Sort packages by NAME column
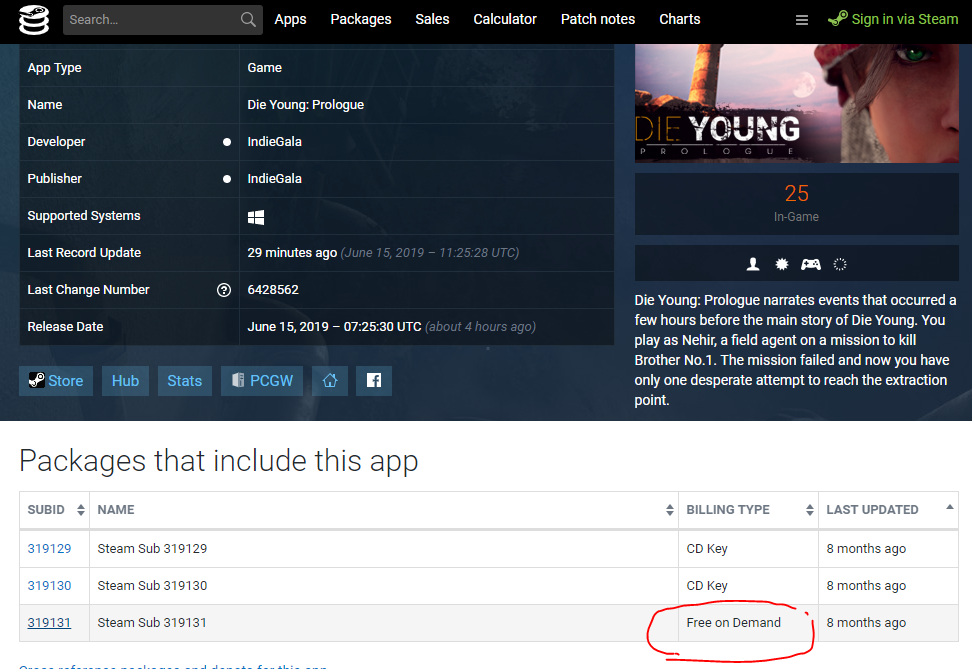The width and height of the screenshot is (972, 669). [x=384, y=510]
